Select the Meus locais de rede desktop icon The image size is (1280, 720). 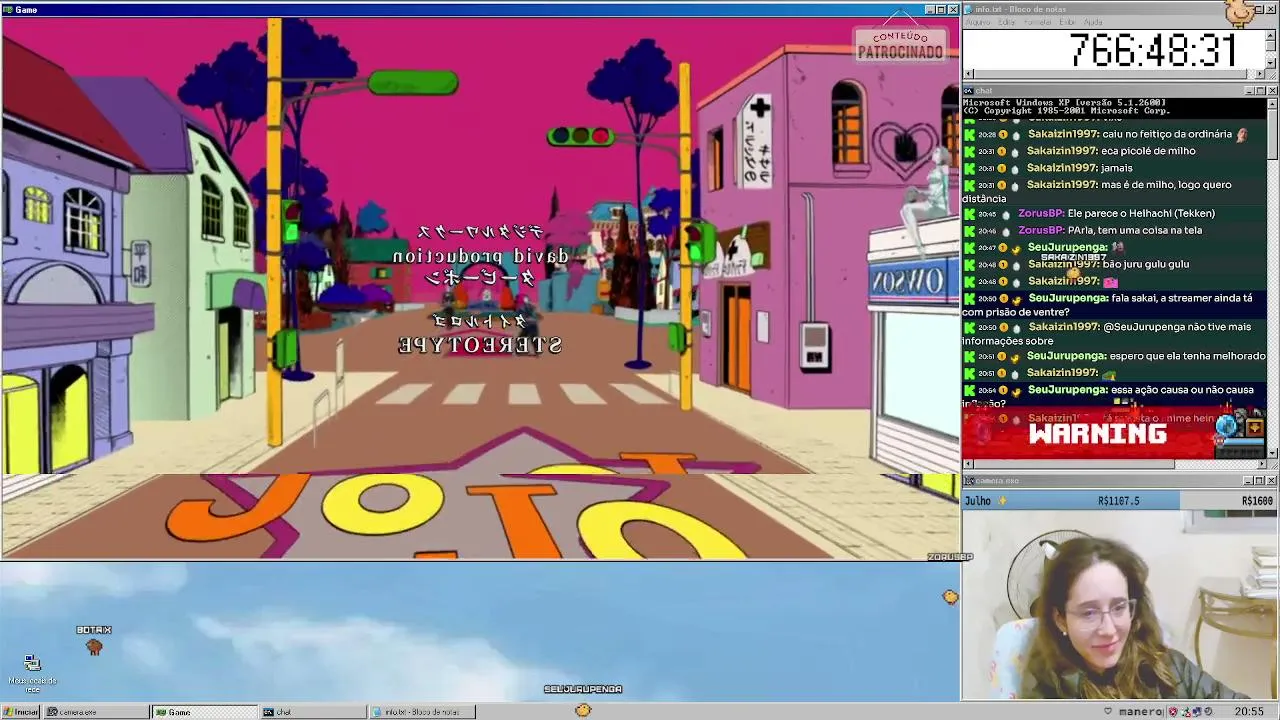[x=32, y=674]
